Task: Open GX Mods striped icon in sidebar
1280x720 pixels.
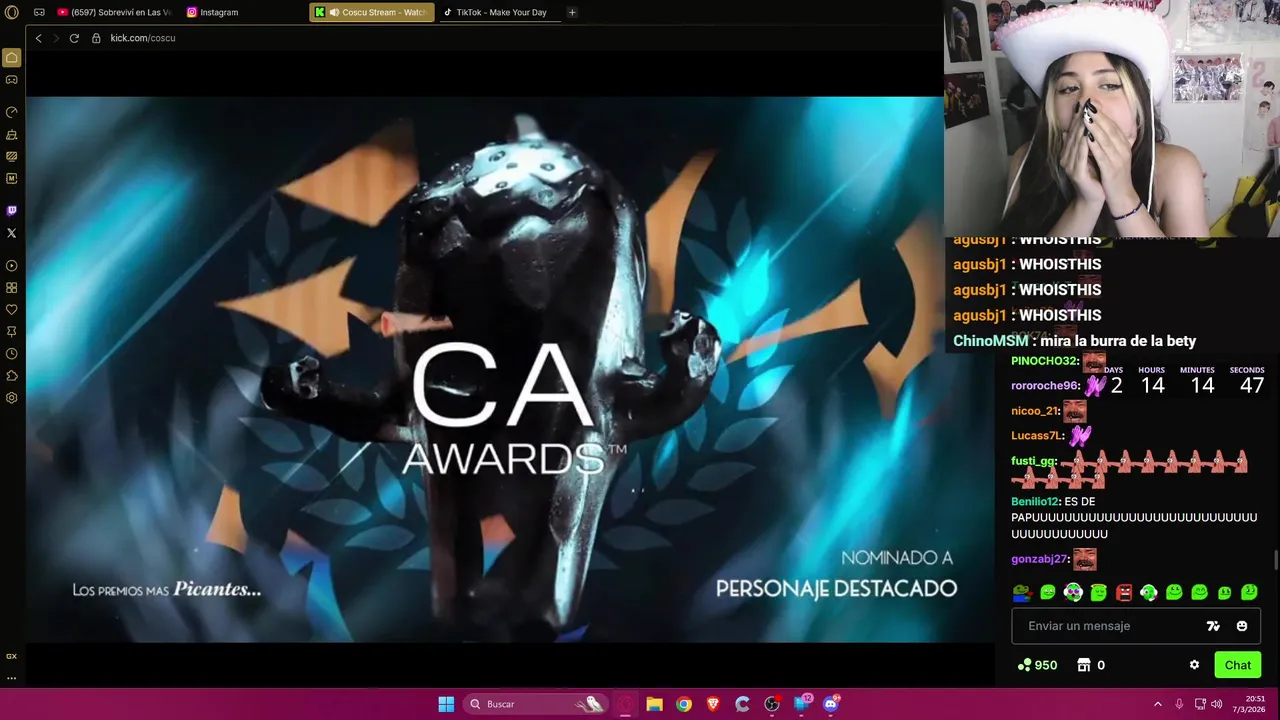Action: pos(12,156)
